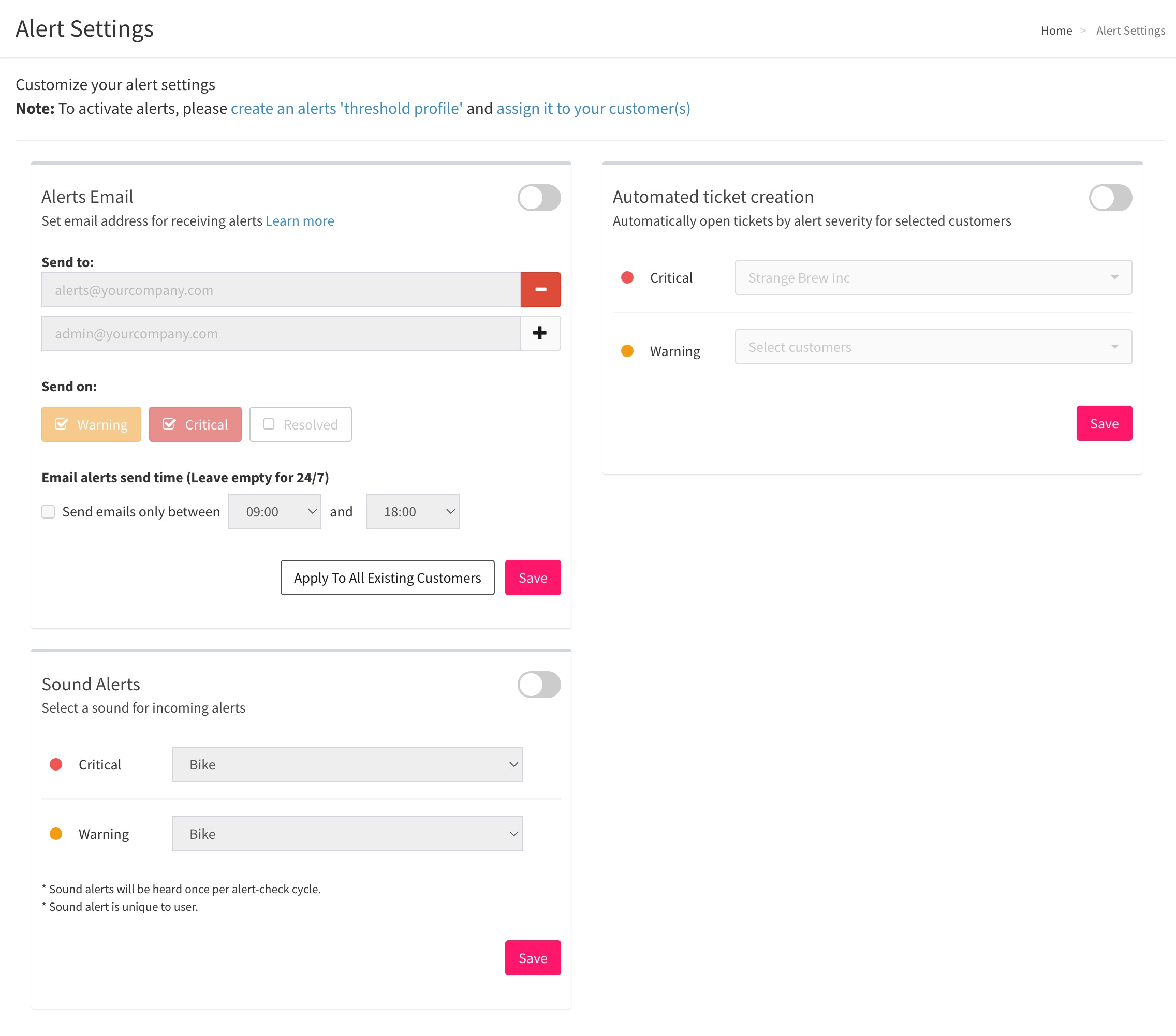Click the admin@yourcompany.com email field

(x=281, y=333)
